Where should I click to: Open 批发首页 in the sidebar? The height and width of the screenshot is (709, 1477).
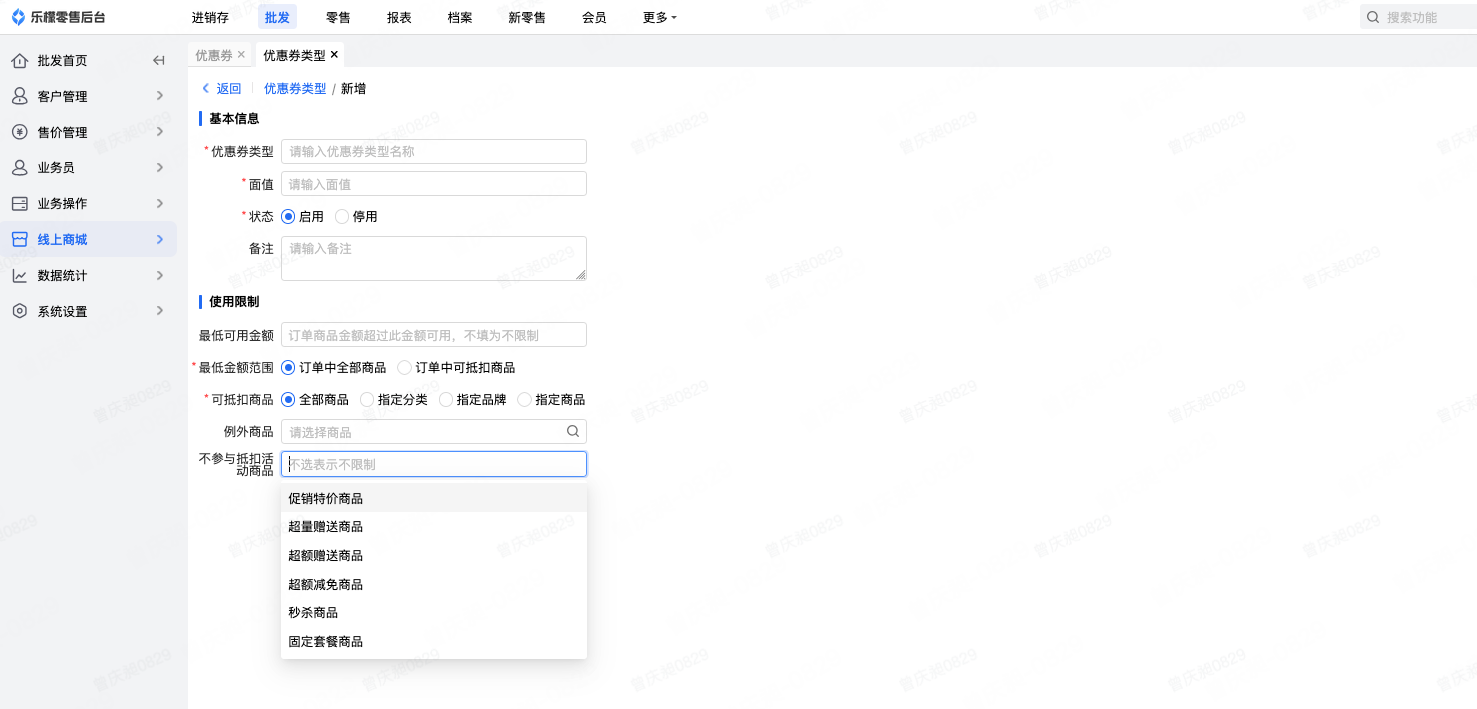[x=62, y=61]
